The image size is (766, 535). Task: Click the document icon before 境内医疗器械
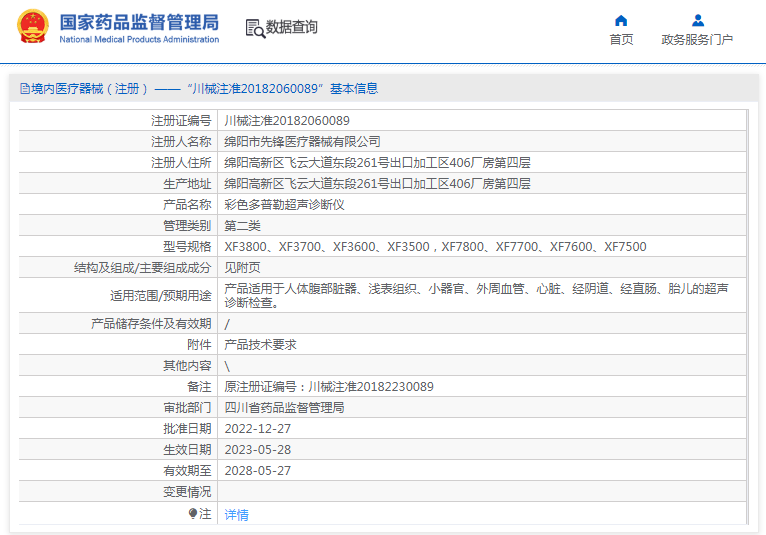click(24, 88)
